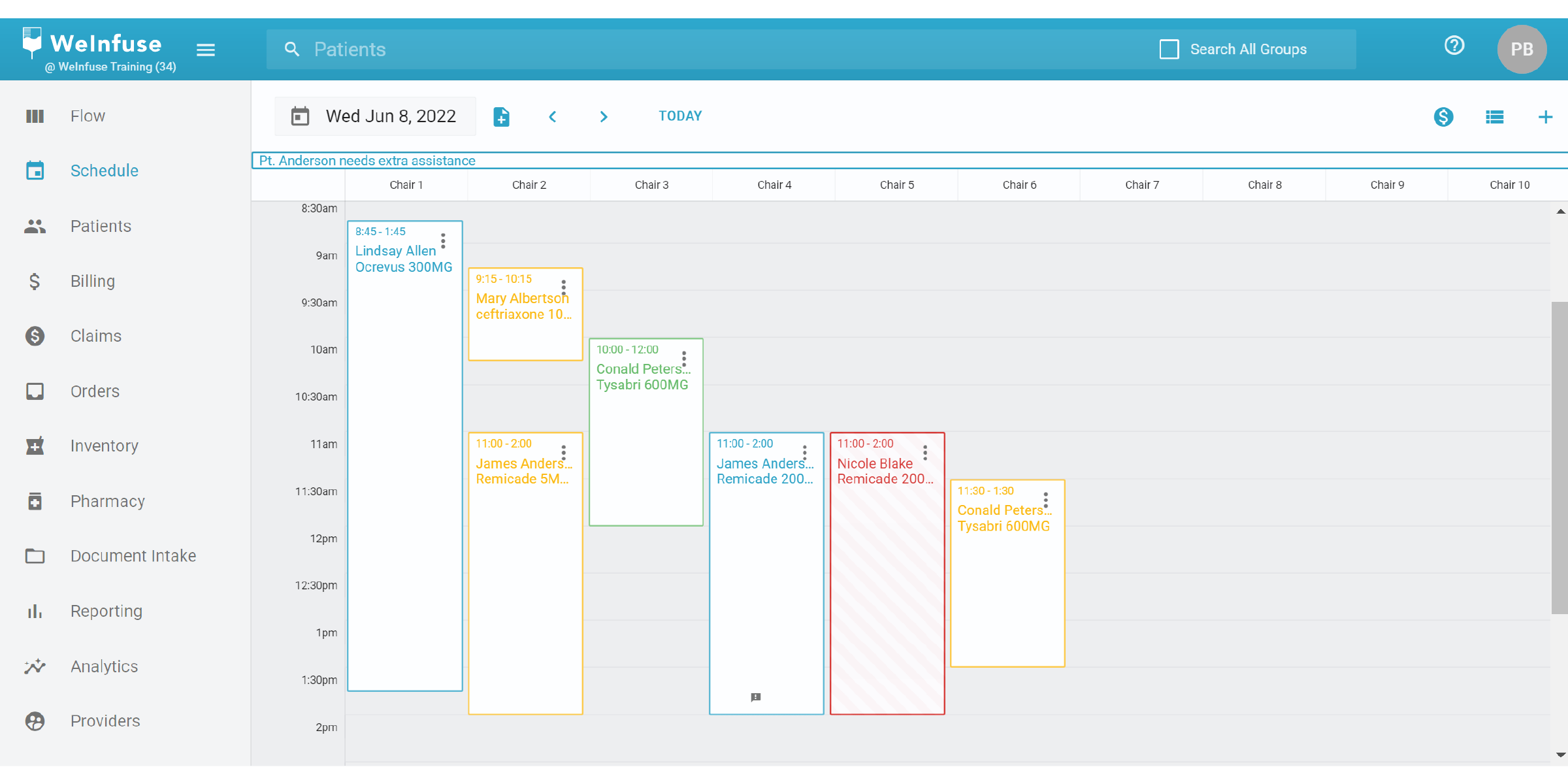Screen dimensions: 1568x784
Task: Click the add document note icon
Action: pyautogui.click(x=501, y=117)
